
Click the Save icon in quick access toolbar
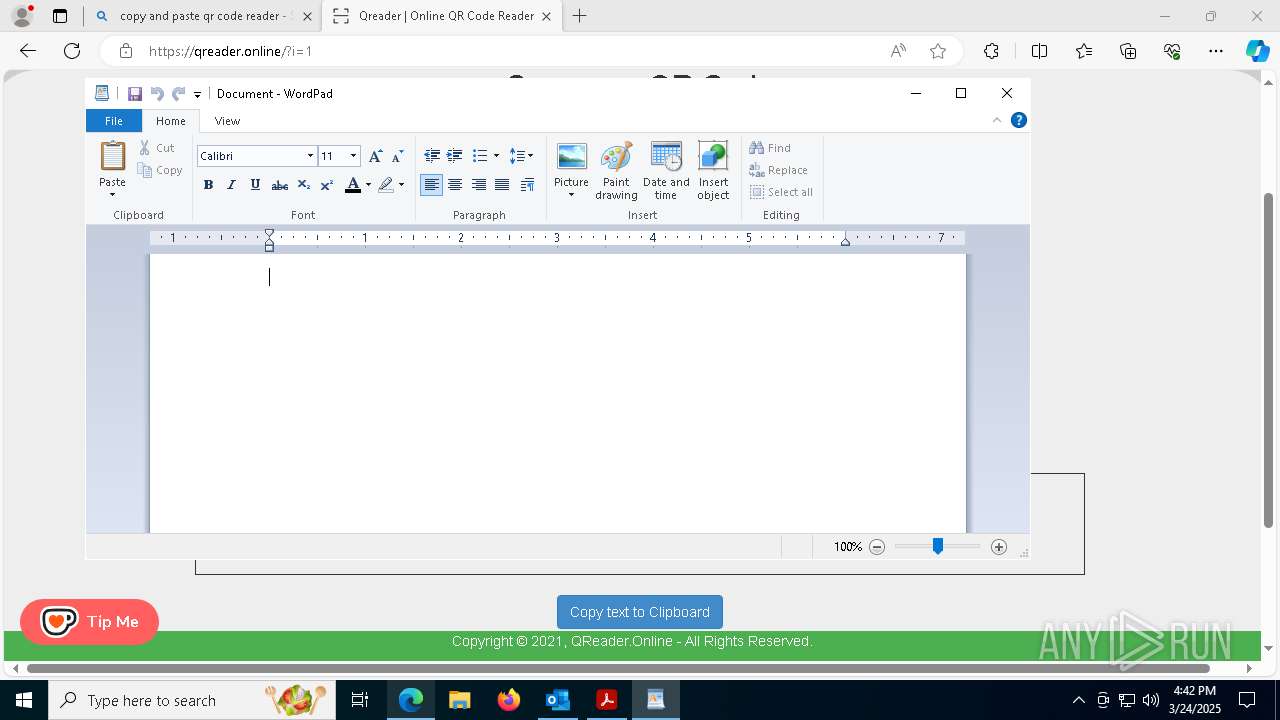(134, 94)
